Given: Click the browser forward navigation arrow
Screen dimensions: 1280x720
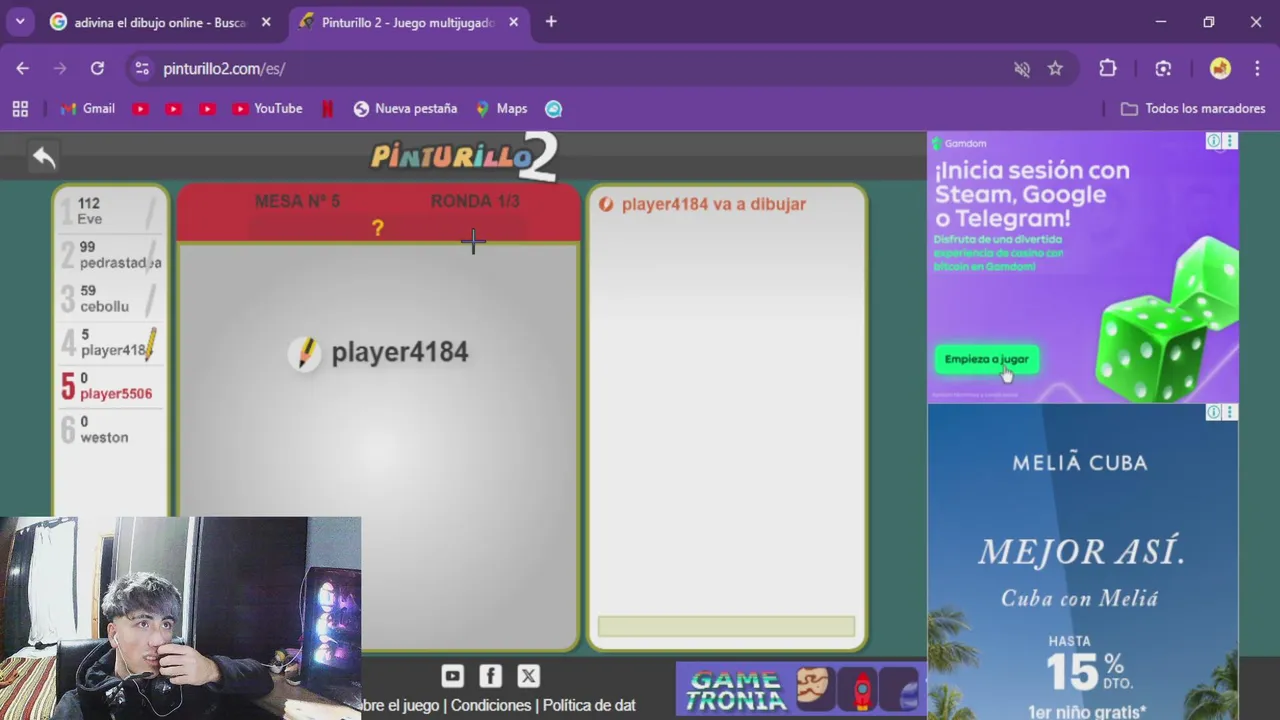Looking at the screenshot, I should (59, 68).
